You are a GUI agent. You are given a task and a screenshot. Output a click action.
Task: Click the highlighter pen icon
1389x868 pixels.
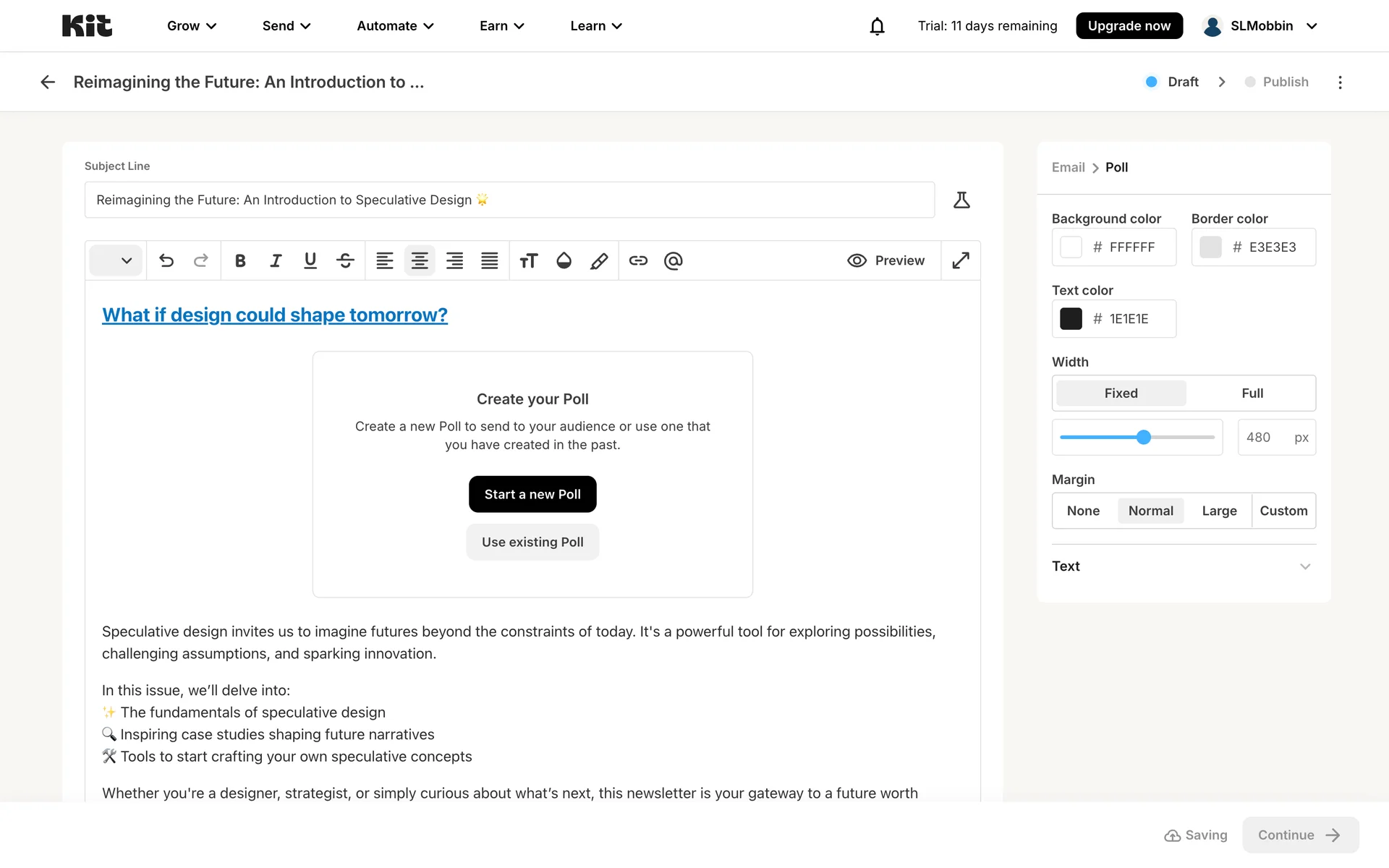pyautogui.click(x=599, y=260)
